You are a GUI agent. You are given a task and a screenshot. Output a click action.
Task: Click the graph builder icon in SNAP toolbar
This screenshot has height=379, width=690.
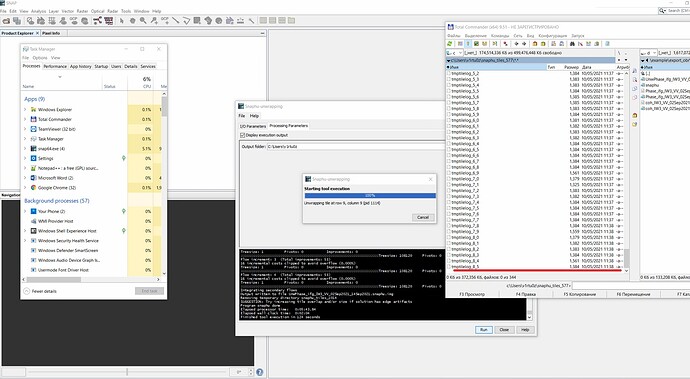coord(97,21)
